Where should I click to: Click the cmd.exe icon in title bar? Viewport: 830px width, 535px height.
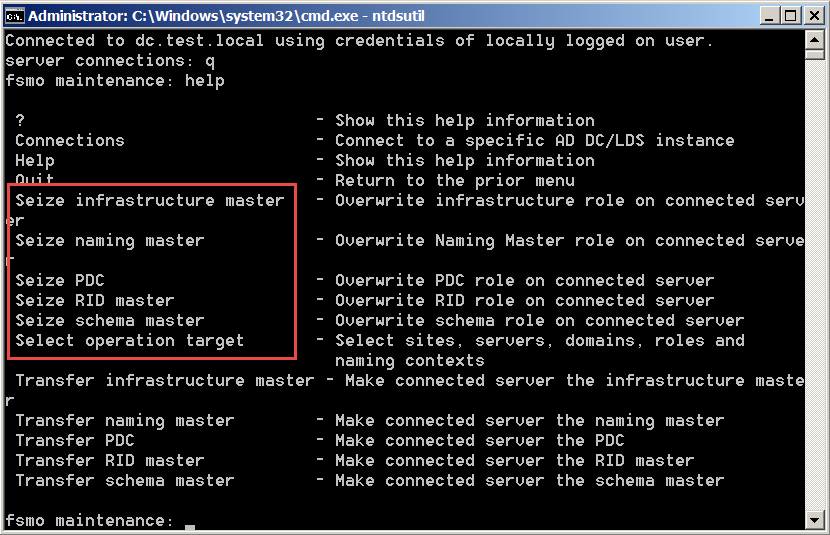tap(15, 15)
